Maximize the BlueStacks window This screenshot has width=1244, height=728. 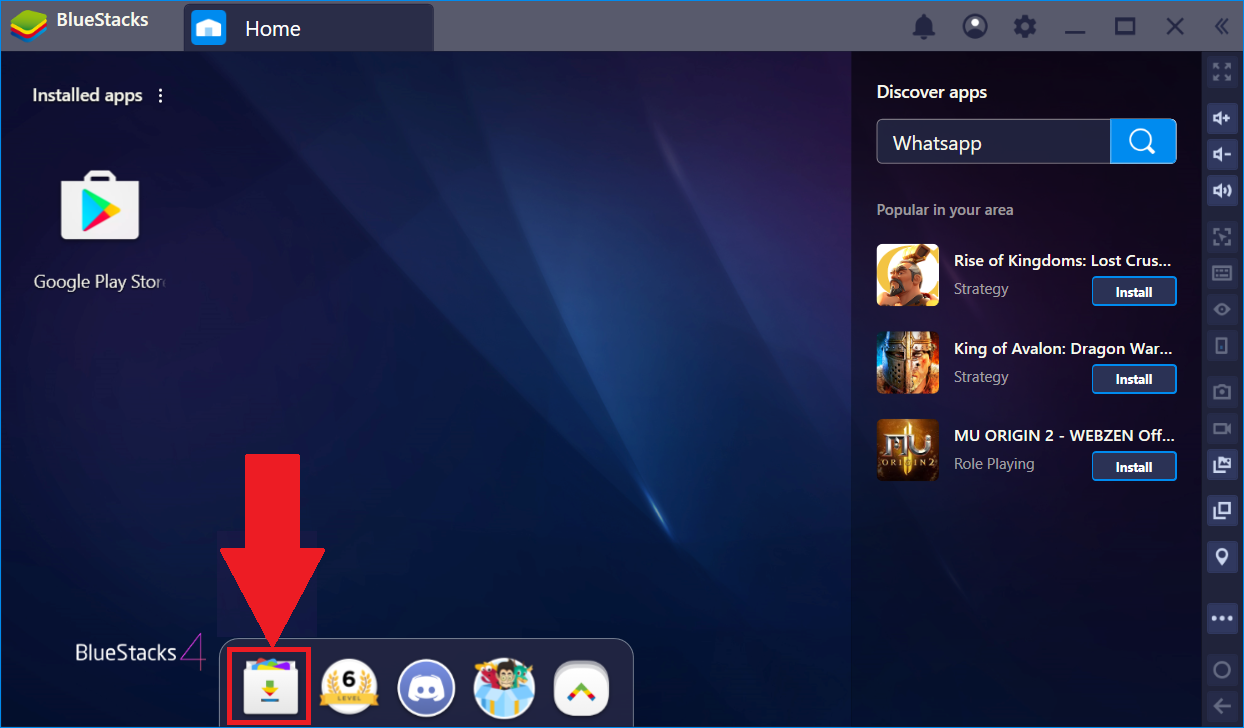coord(1125,27)
